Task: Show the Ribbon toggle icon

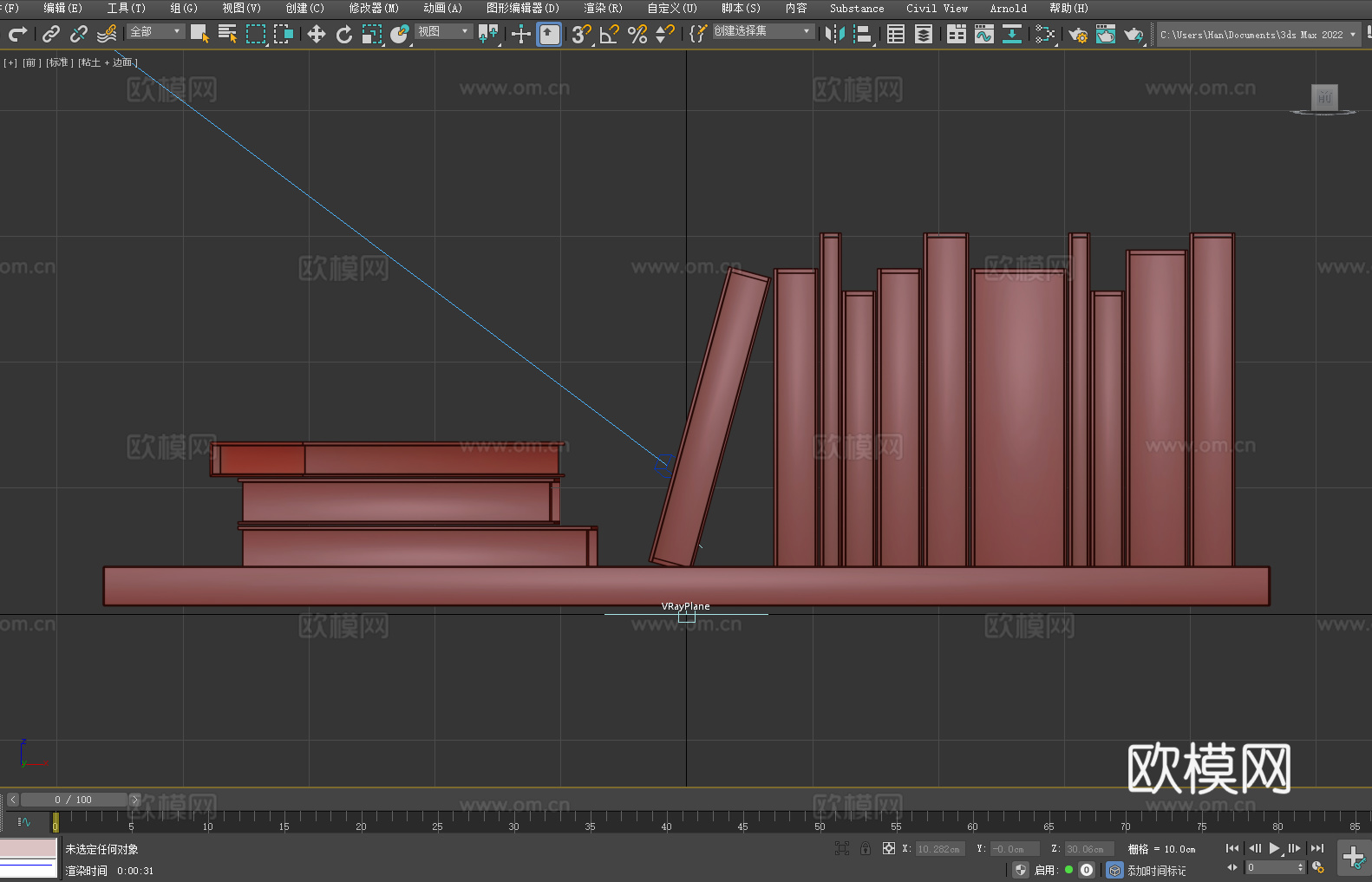Action: click(957, 34)
